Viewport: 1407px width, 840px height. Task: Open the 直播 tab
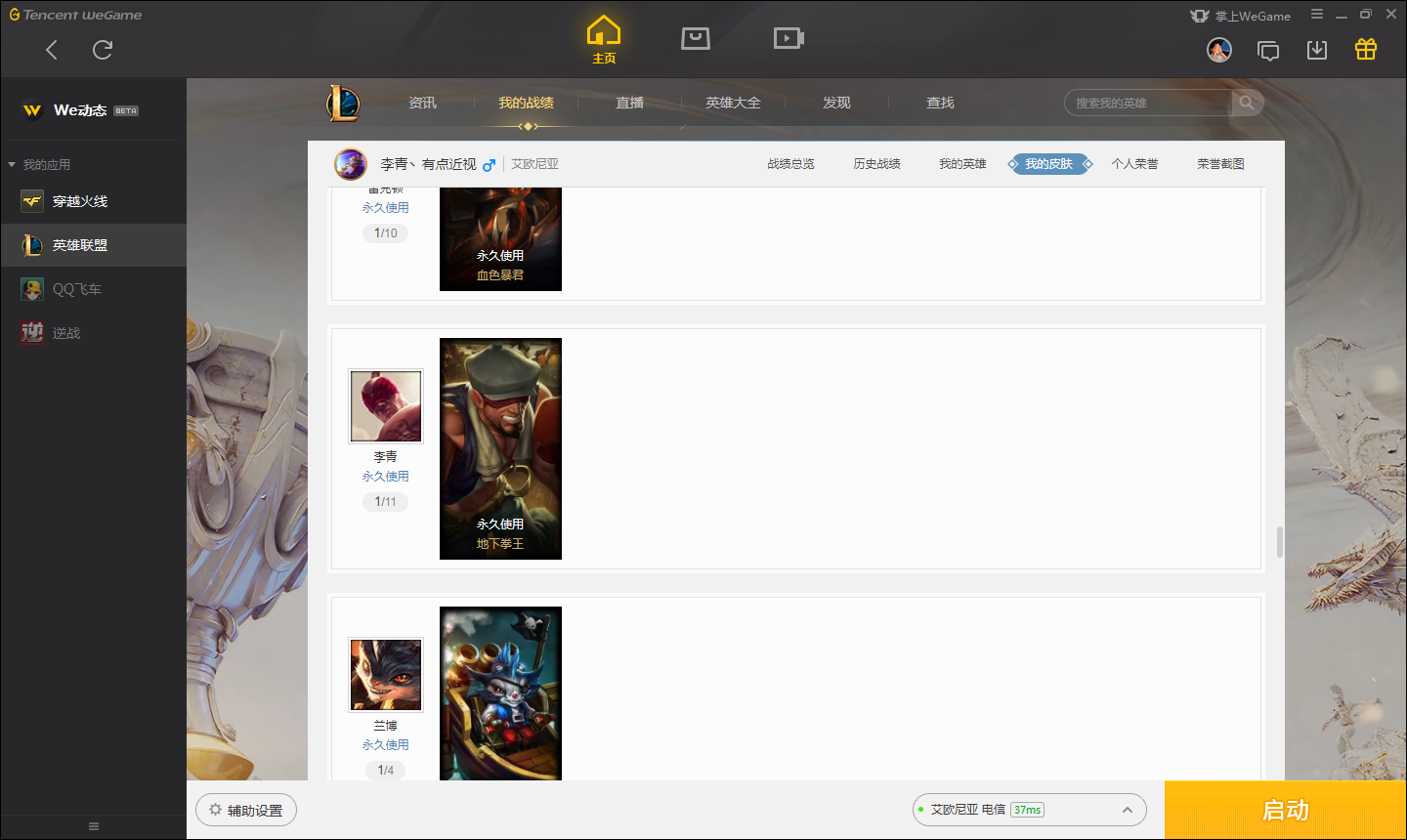click(x=629, y=103)
